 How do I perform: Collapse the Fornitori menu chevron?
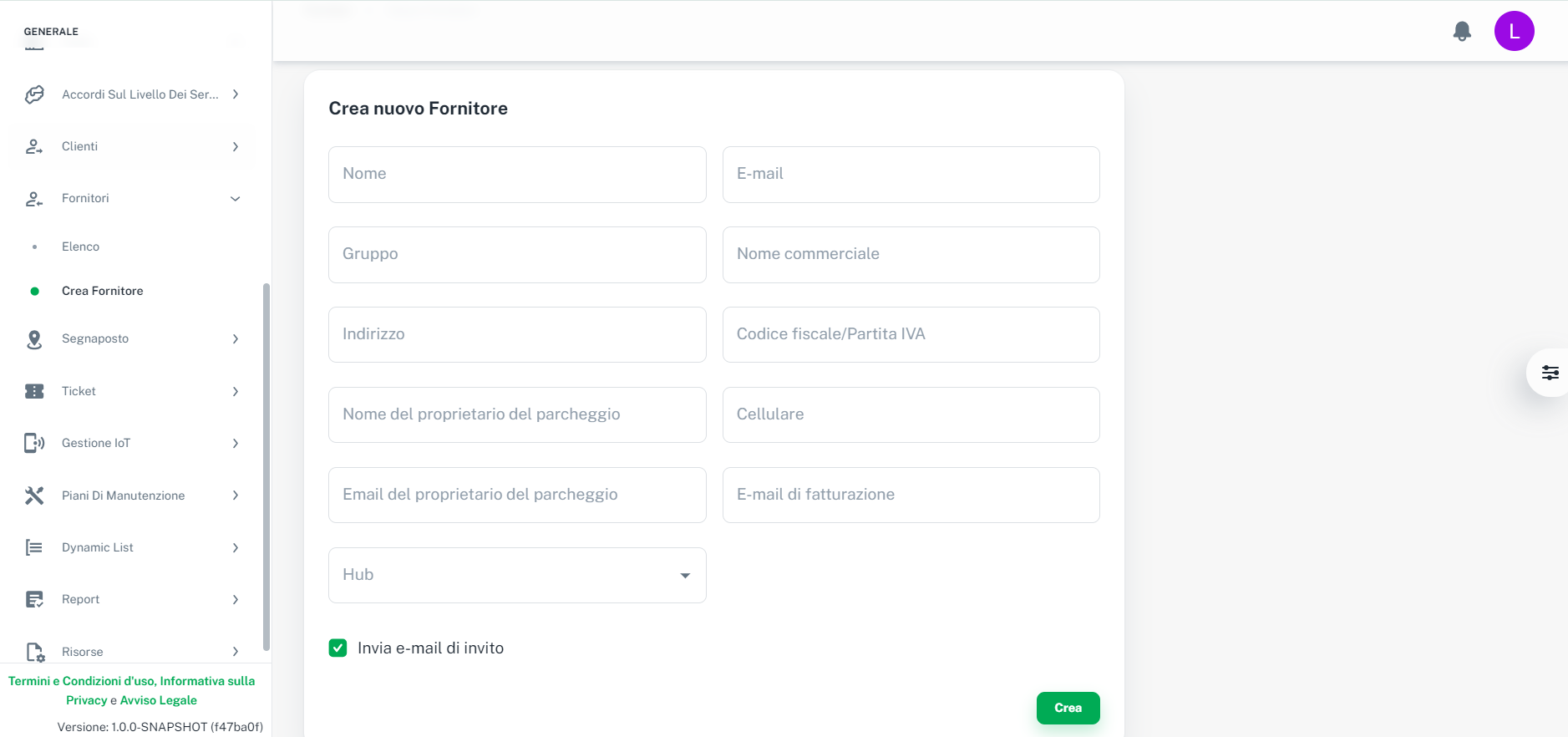pyautogui.click(x=236, y=199)
